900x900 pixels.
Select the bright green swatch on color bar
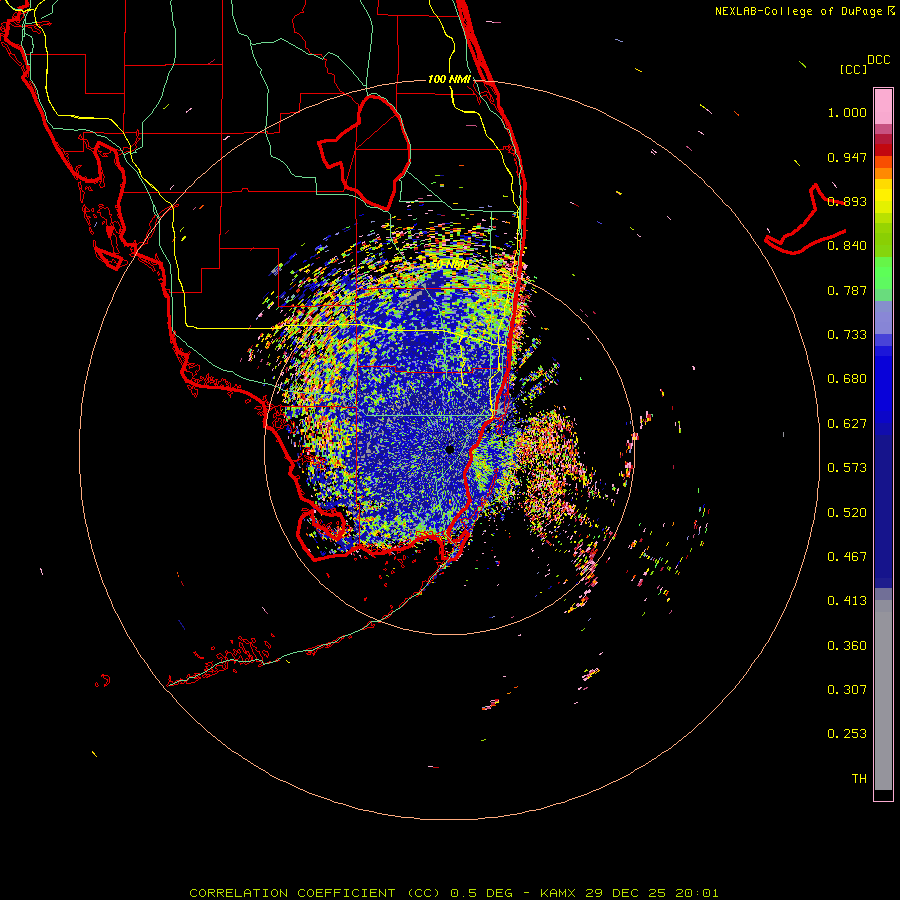click(x=883, y=273)
